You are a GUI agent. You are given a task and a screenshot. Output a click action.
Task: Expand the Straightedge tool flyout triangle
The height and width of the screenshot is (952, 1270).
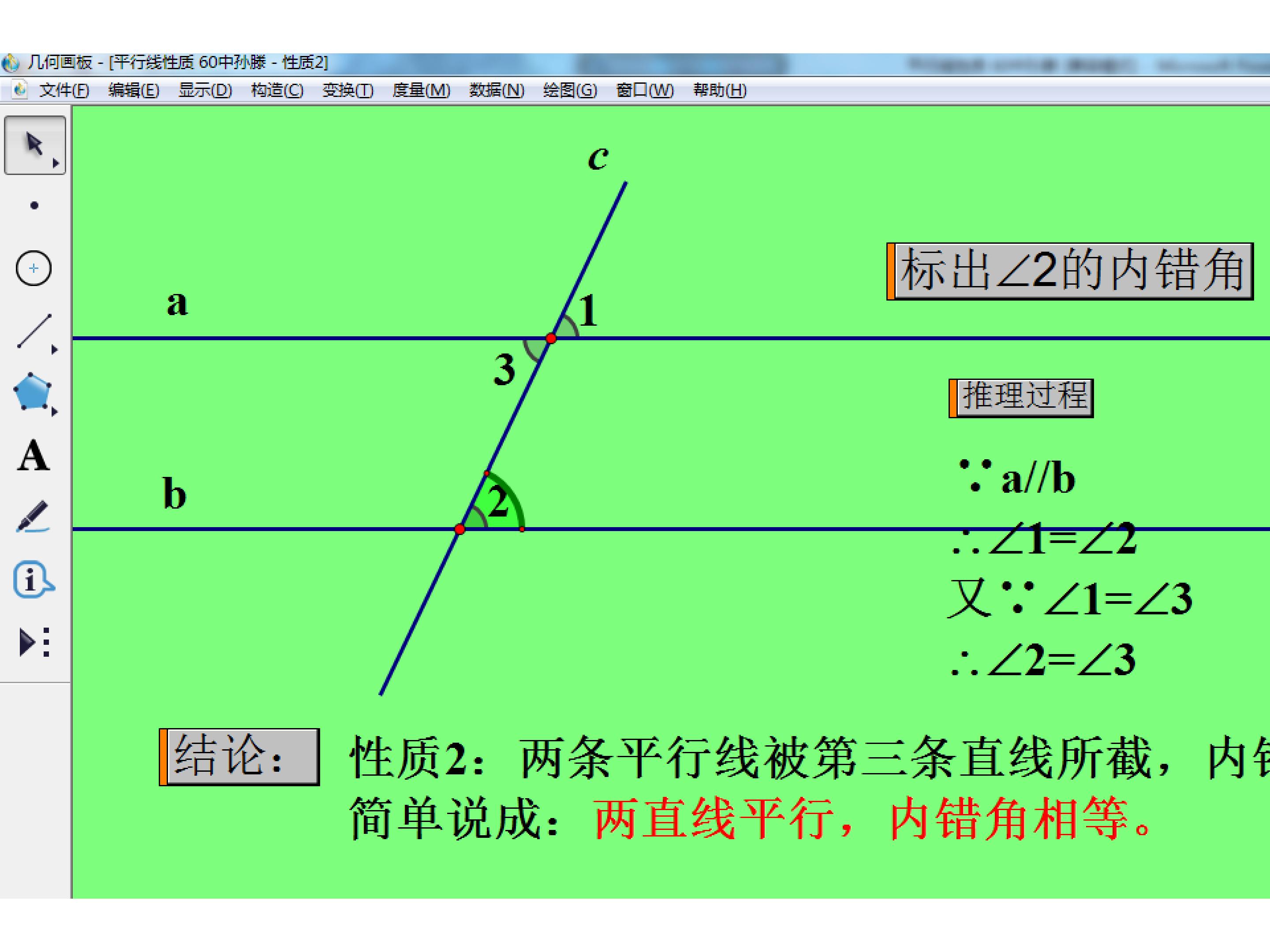[x=55, y=349]
